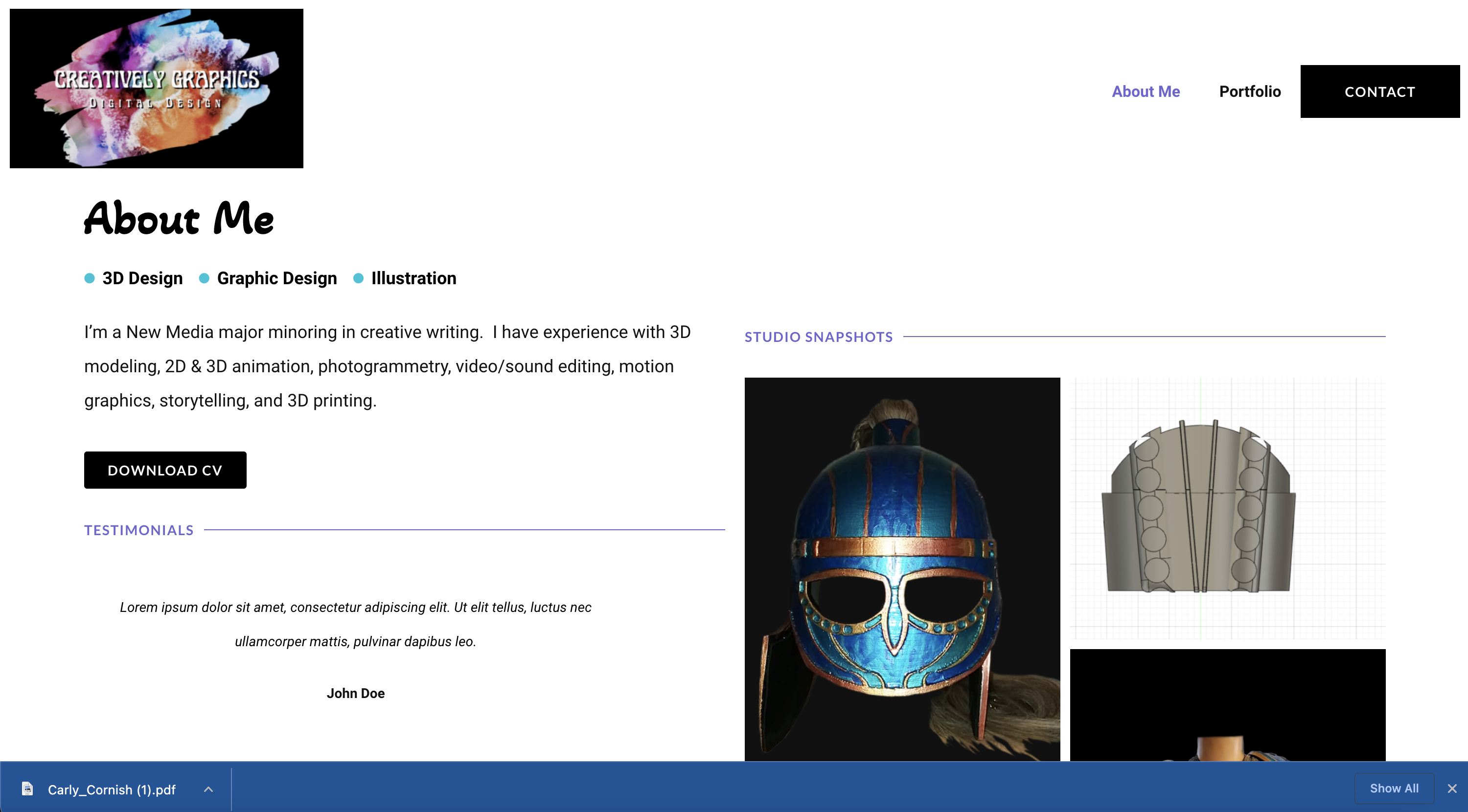Click the PDF file icon in downloads bar

pos(27,789)
